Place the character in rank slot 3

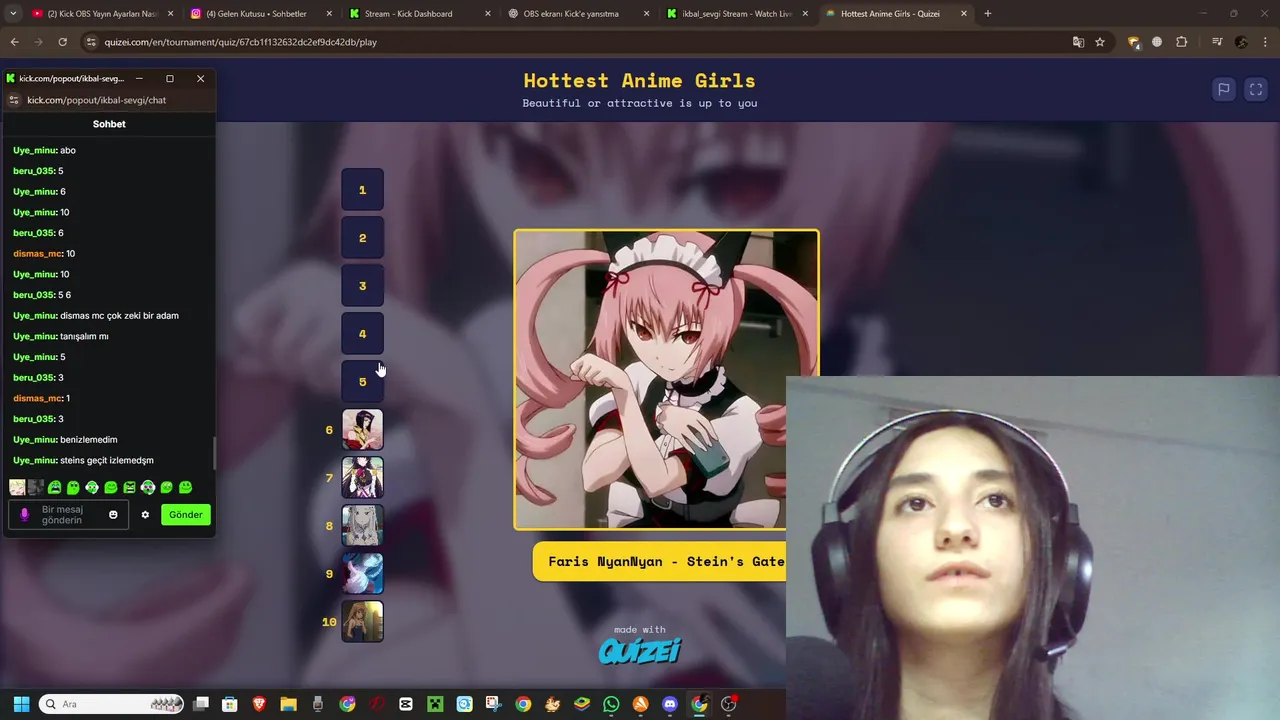point(362,286)
